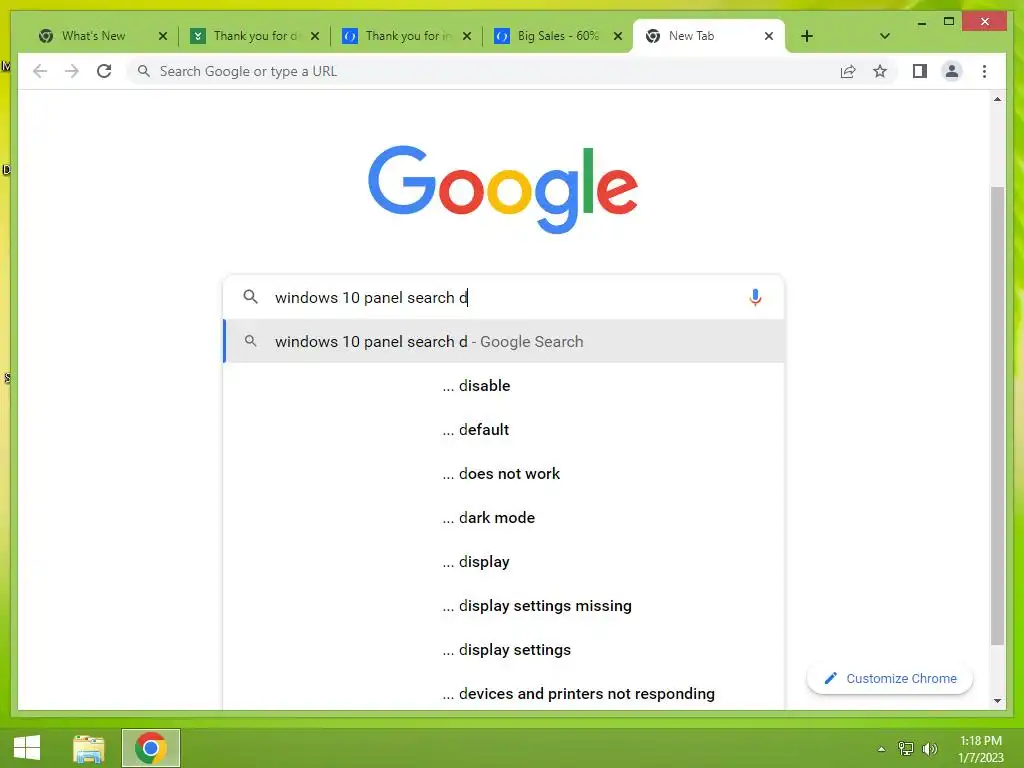Switch to the Big Sales - 60% tab
This screenshot has width=1024, height=768.
point(558,36)
